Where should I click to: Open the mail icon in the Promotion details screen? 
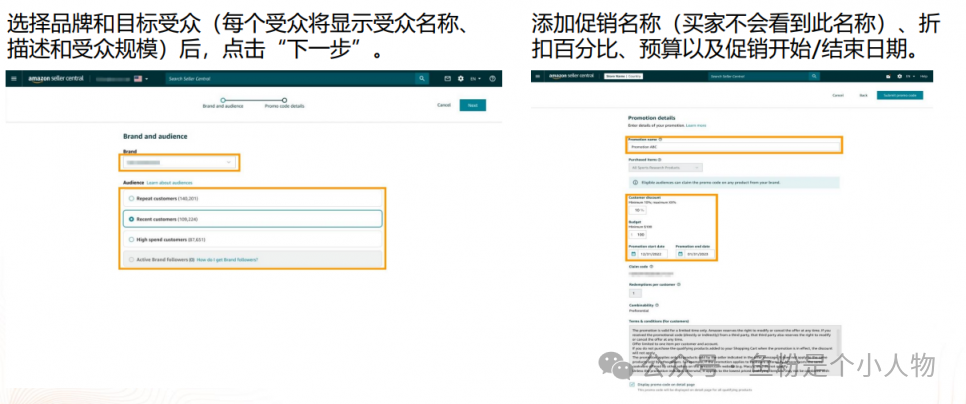click(x=888, y=76)
